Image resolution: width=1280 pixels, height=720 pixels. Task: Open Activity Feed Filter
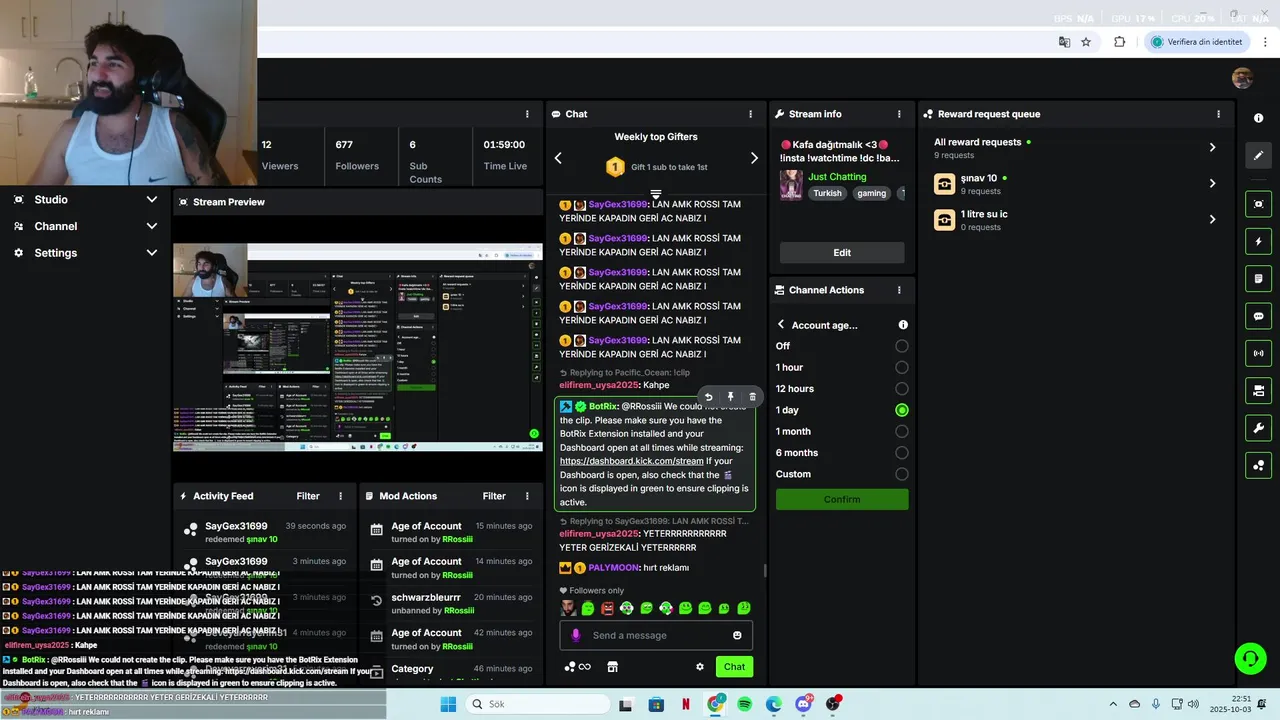pyautogui.click(x=308, y=496)
